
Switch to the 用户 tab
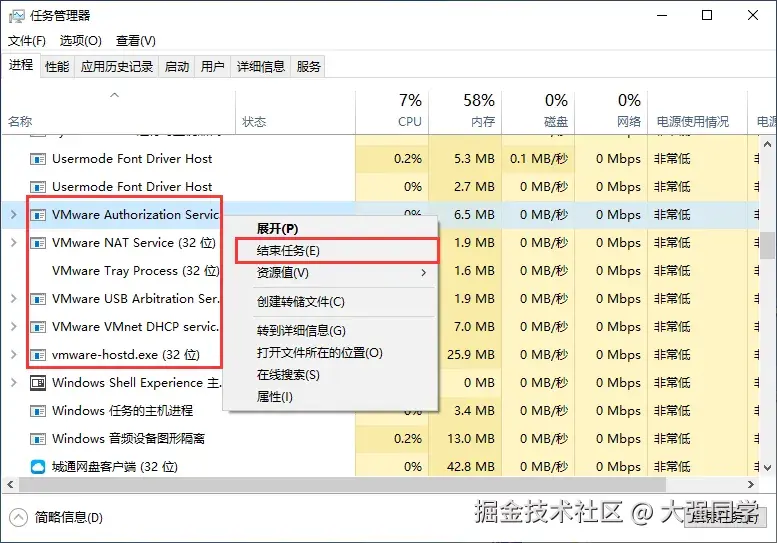pyautogui.click(x=213, y=66)
